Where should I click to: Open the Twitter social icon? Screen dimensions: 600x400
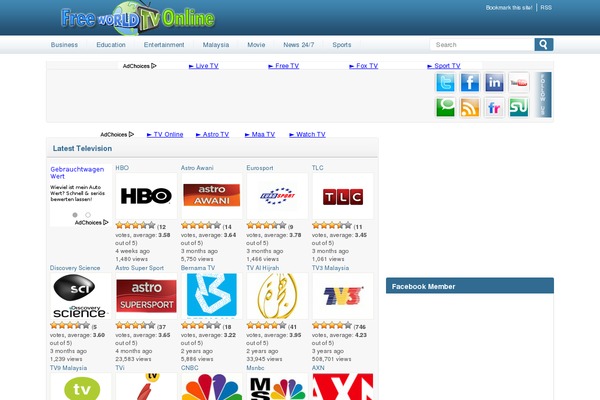[x=445, y=82]
